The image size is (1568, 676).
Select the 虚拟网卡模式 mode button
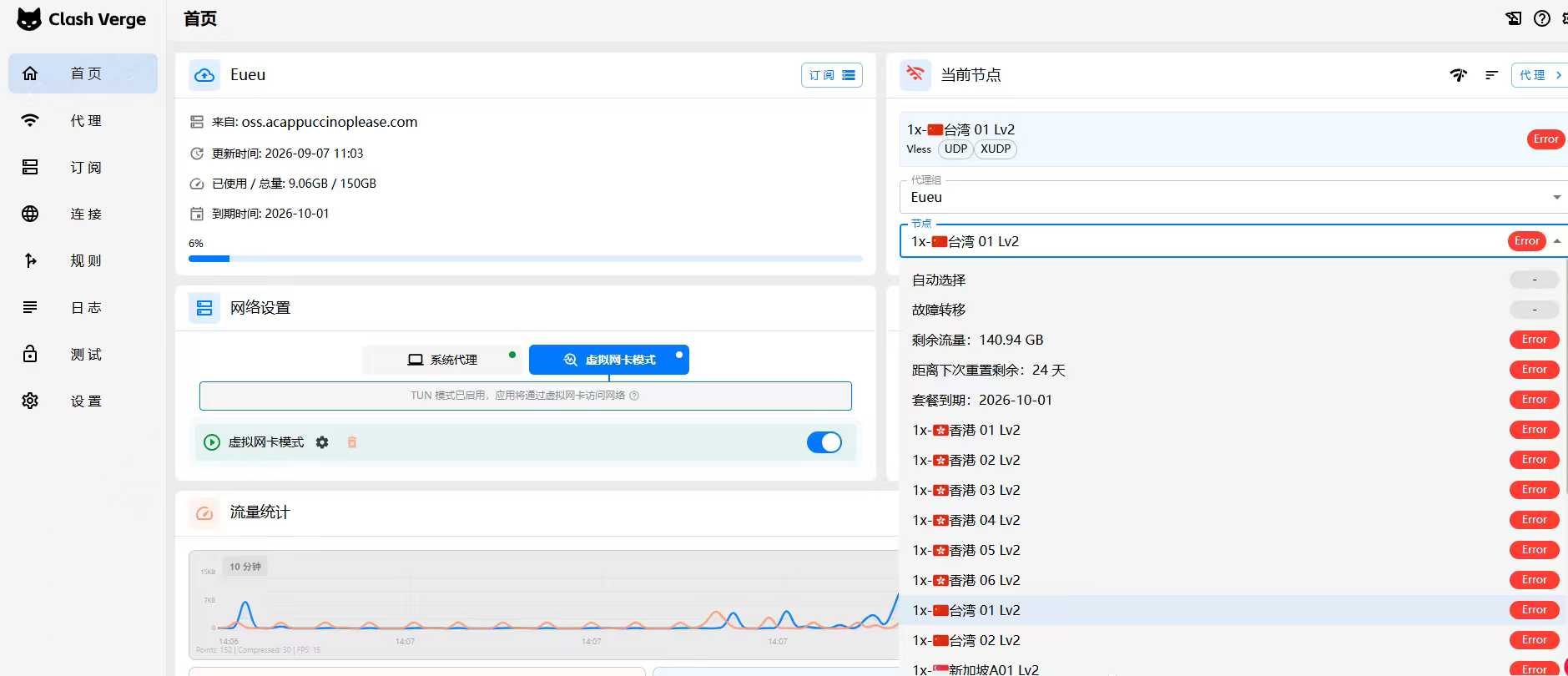[609, 360]
